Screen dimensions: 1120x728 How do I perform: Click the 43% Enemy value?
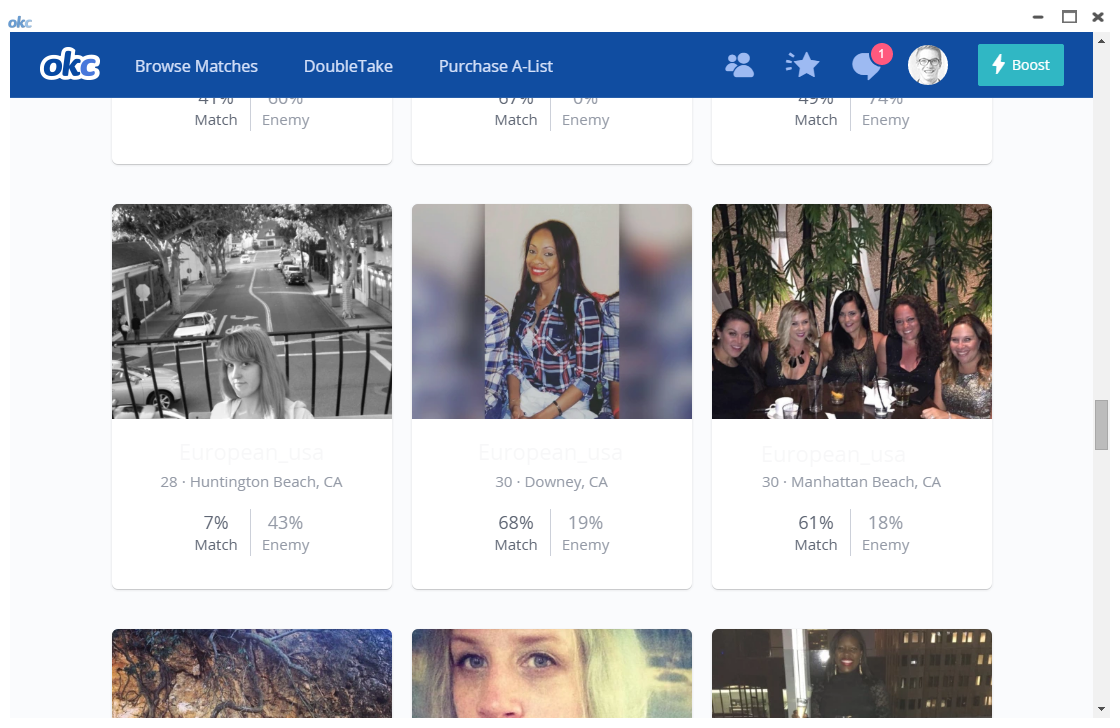286,523
